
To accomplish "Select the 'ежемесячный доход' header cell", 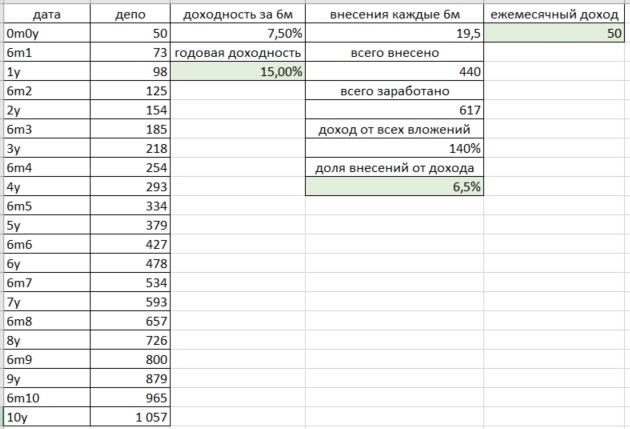I will (x=554, y=14).
